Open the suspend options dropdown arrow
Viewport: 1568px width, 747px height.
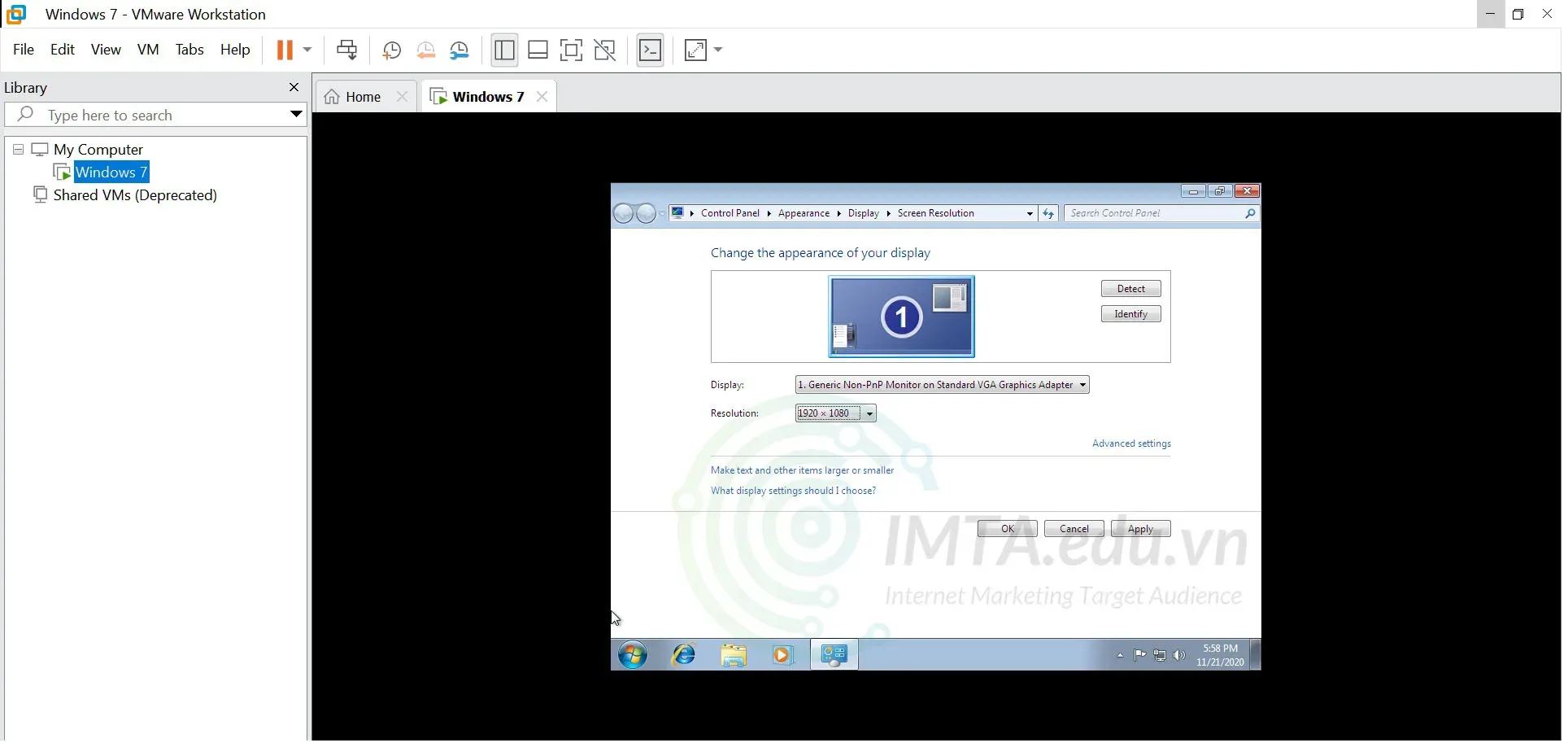pyautogui.click(x=307, y=50)
